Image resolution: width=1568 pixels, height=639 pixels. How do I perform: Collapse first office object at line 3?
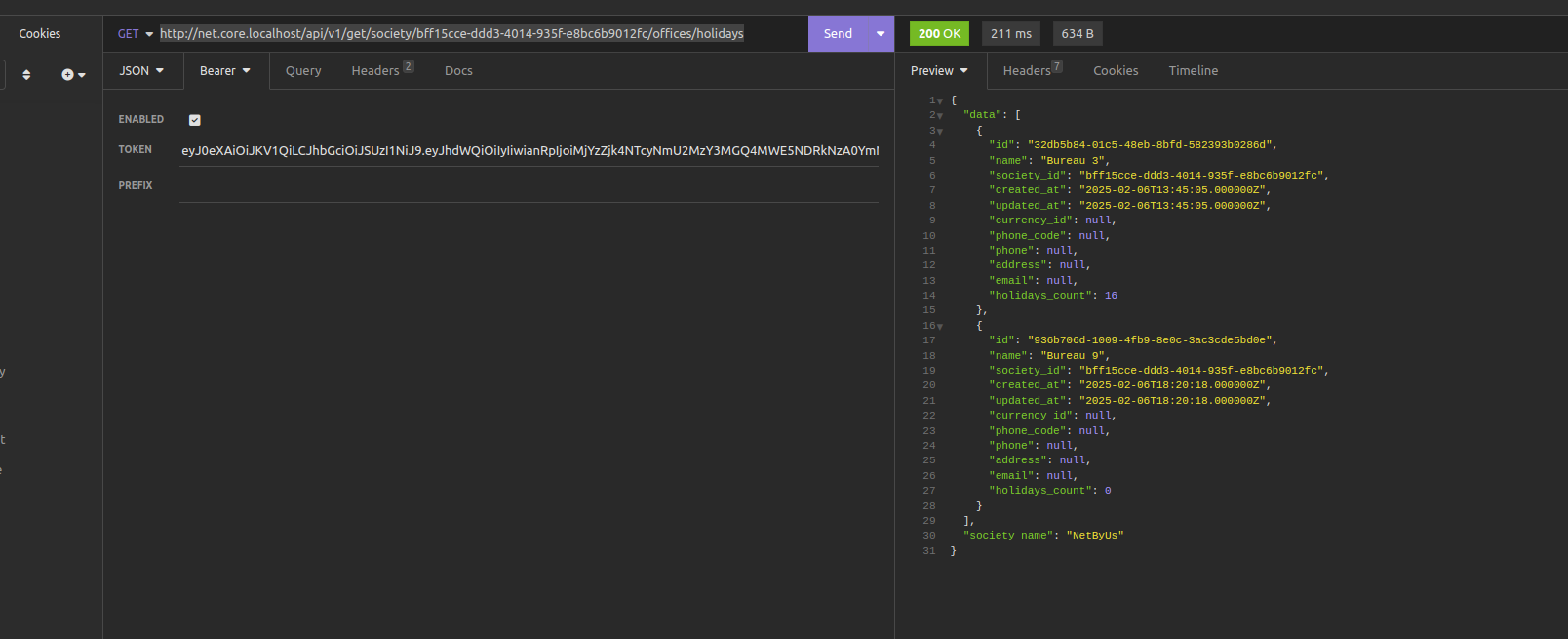(940, 131)
